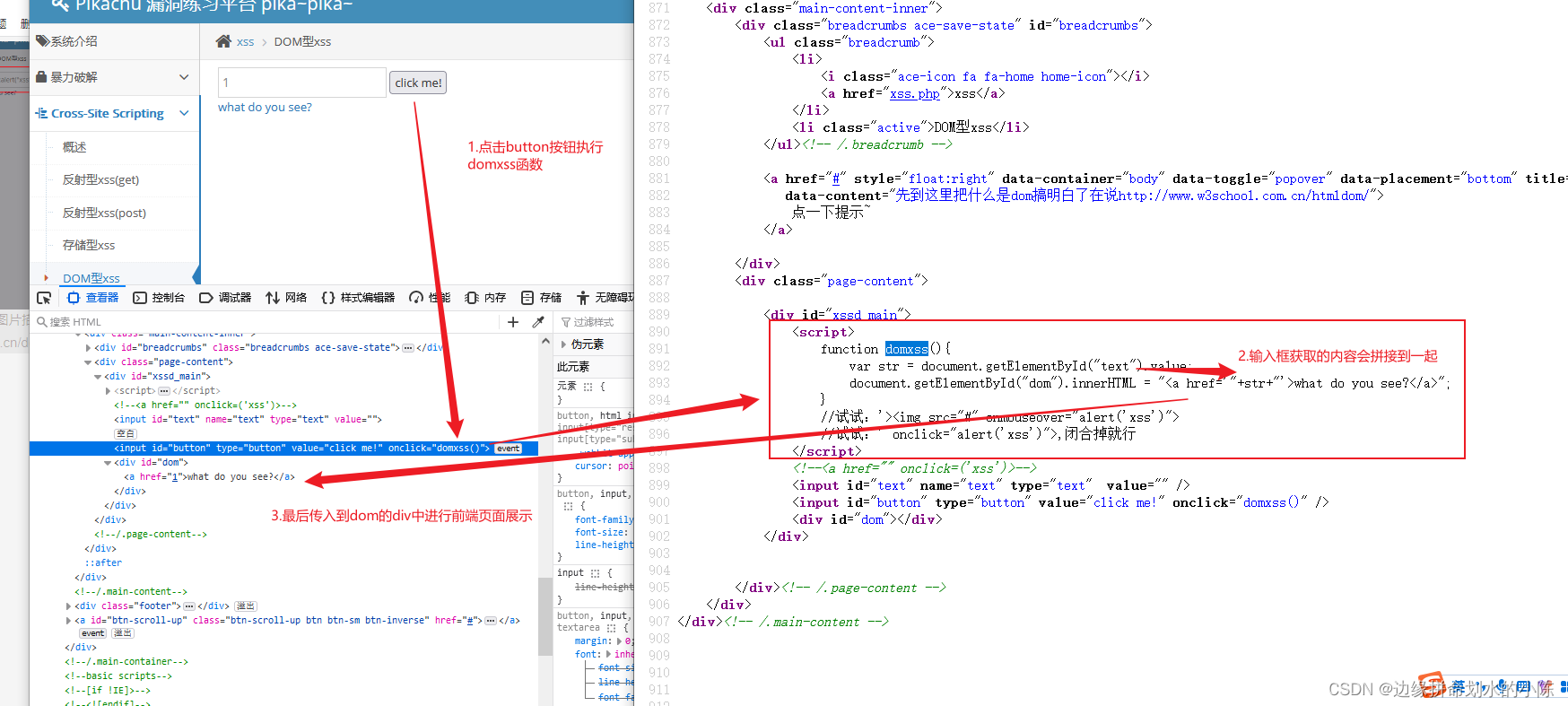Click the 性能 performance gauge icon
1568x706 pixels.
pos(416,298)
